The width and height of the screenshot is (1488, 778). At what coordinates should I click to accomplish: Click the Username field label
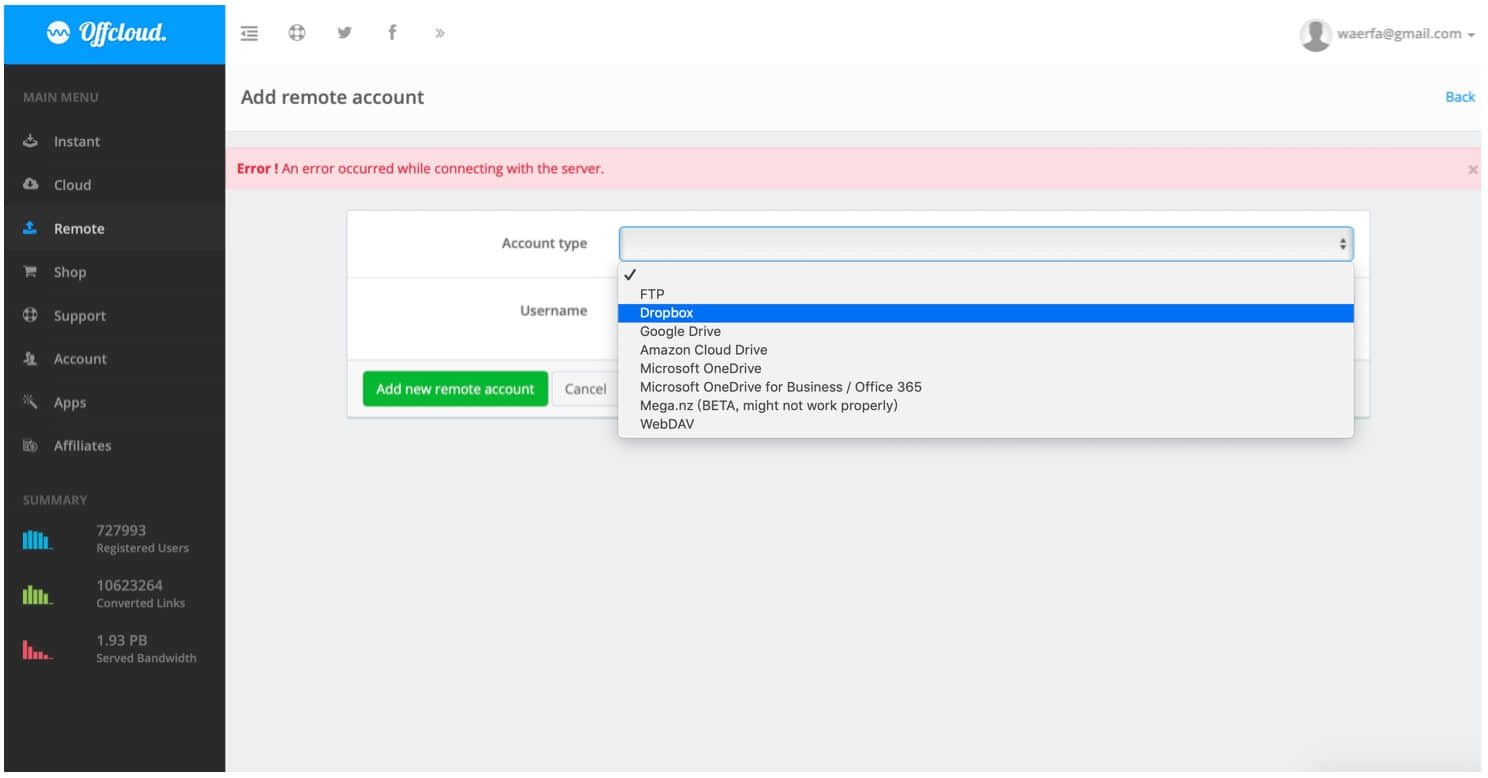point(553,311)
